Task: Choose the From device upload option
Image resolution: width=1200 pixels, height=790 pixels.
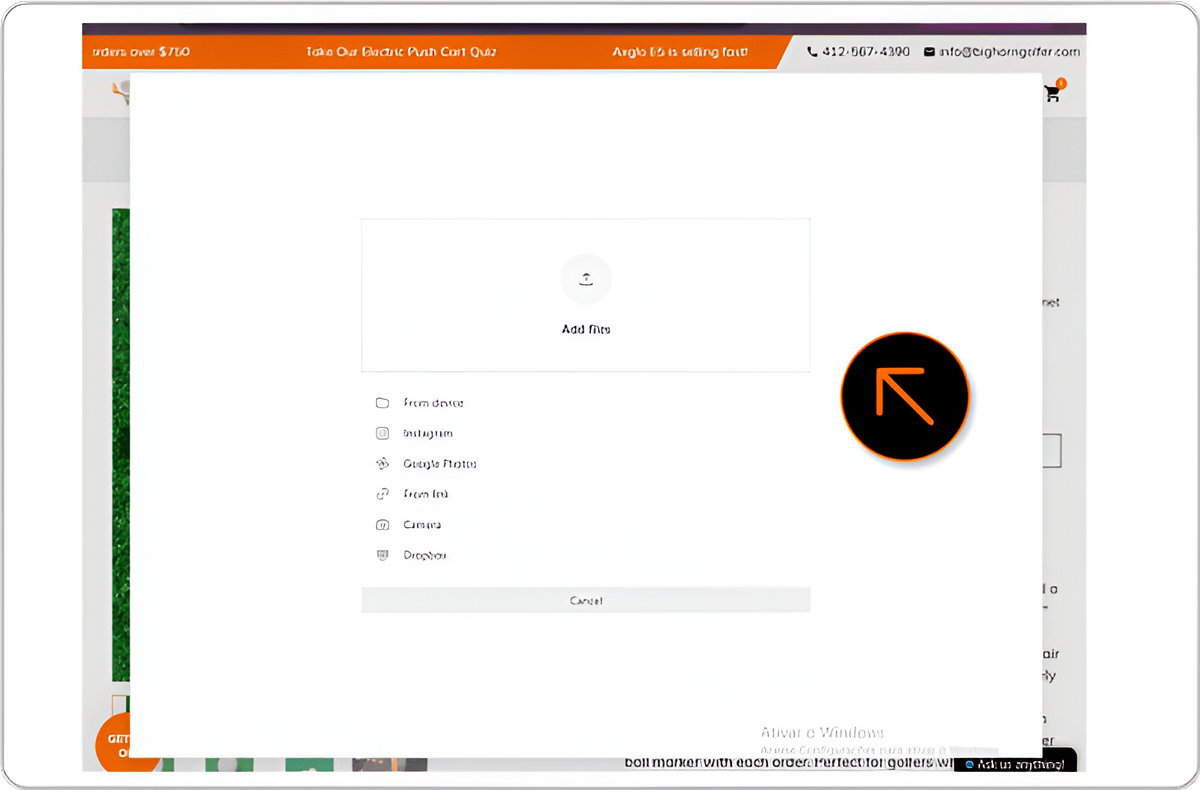Action: coord(433,403)
